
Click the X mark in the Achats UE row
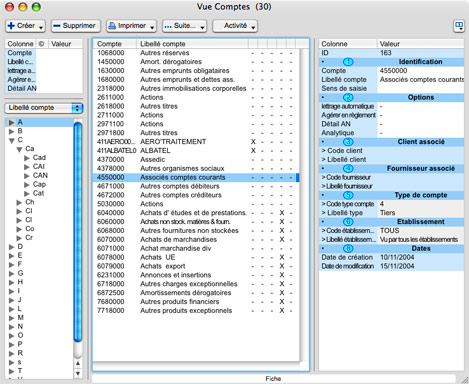[x=282, y=257]
